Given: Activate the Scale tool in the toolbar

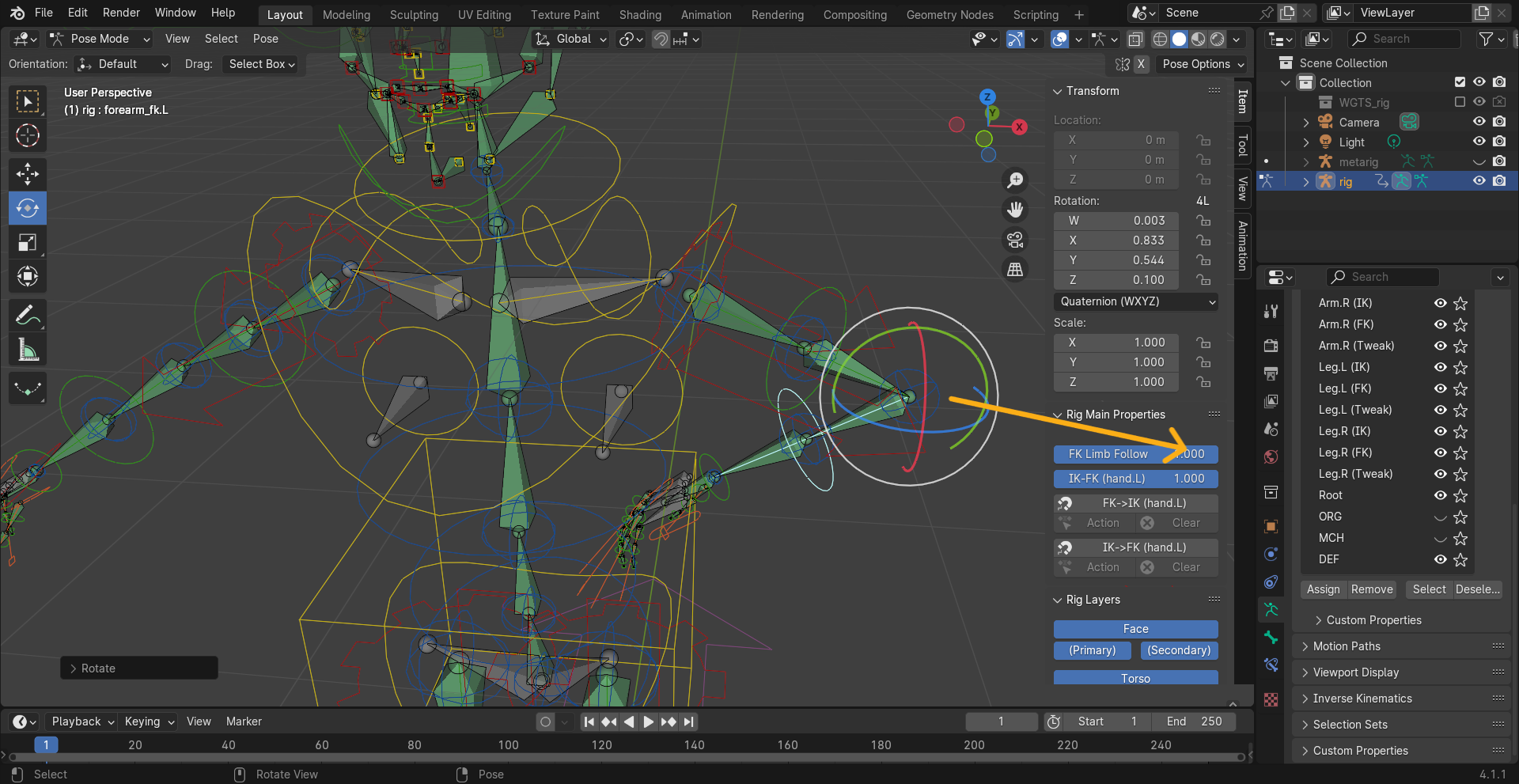Looking at the screenshot, I should click(28, 242).
